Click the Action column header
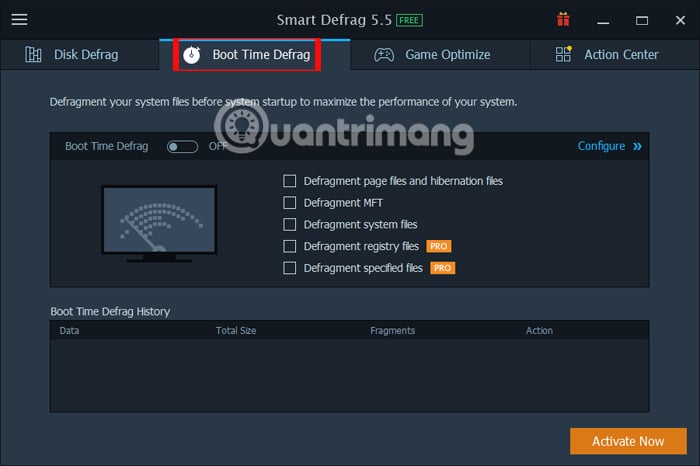The width and height of the screenshot is (700, 466). (x=539, y=331)
